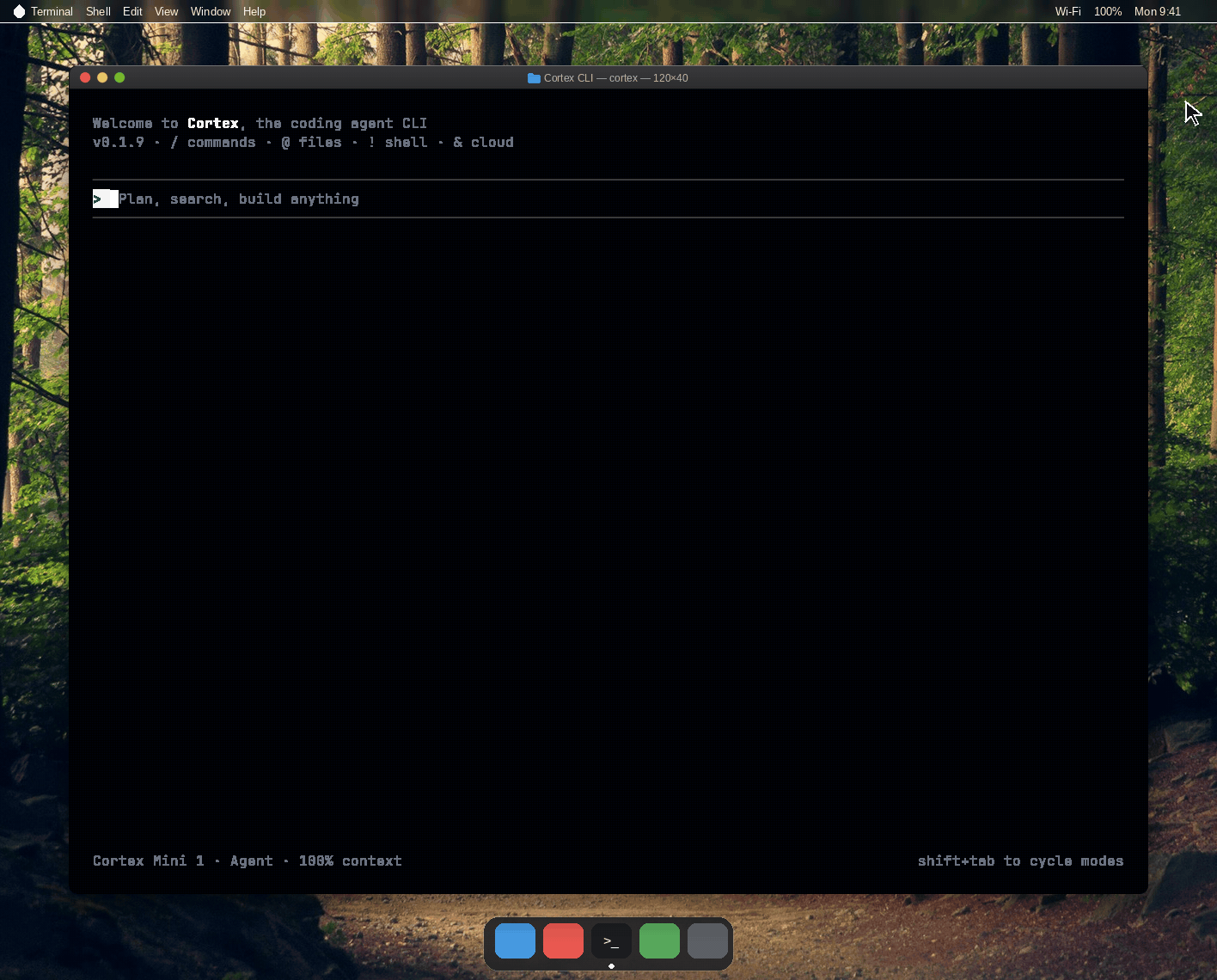Open the gray dock application
The image size is (1217, 980).
[707, 940]
